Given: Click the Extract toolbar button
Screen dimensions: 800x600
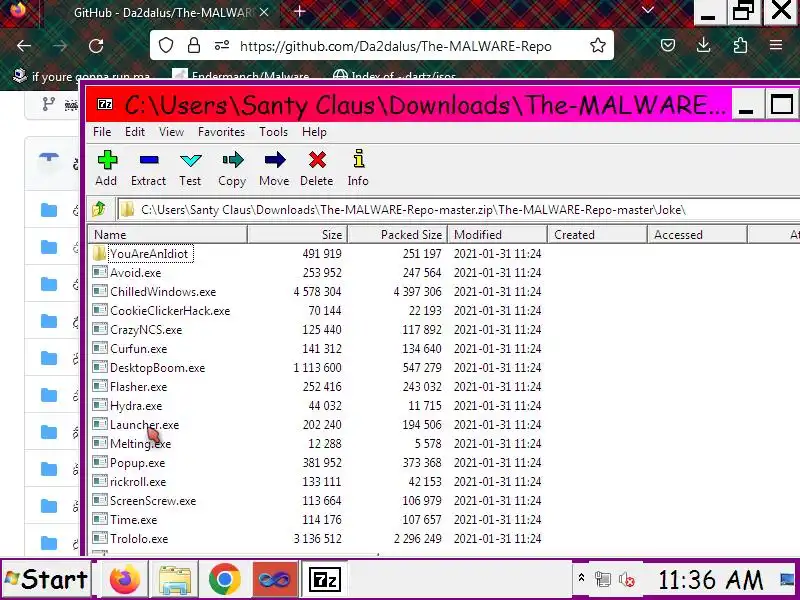Looking at the screenshot, I should [148, 168].
